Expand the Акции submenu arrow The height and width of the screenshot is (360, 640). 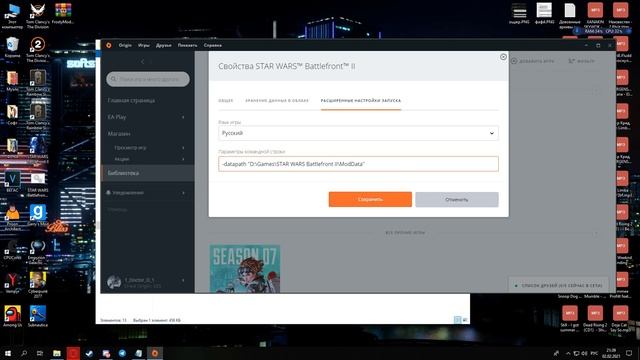point(183,159)
